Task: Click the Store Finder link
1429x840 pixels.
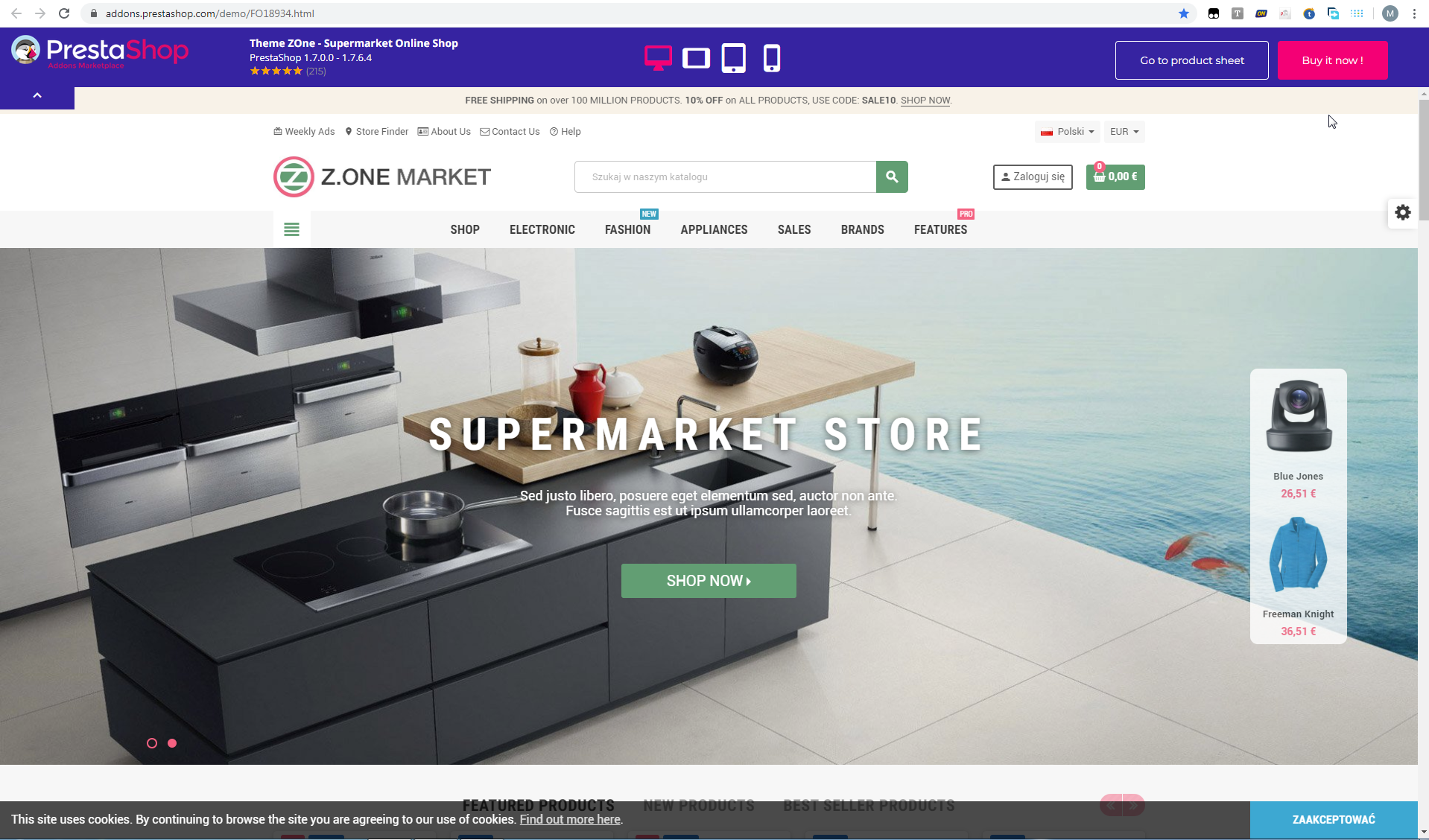Action: tap(377, 132)
